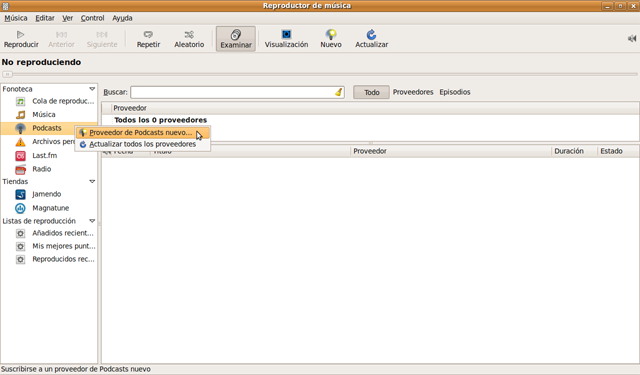Click the Reproducir play icon
The width and height of the screenshot is (640, 375).
(20, 35)
